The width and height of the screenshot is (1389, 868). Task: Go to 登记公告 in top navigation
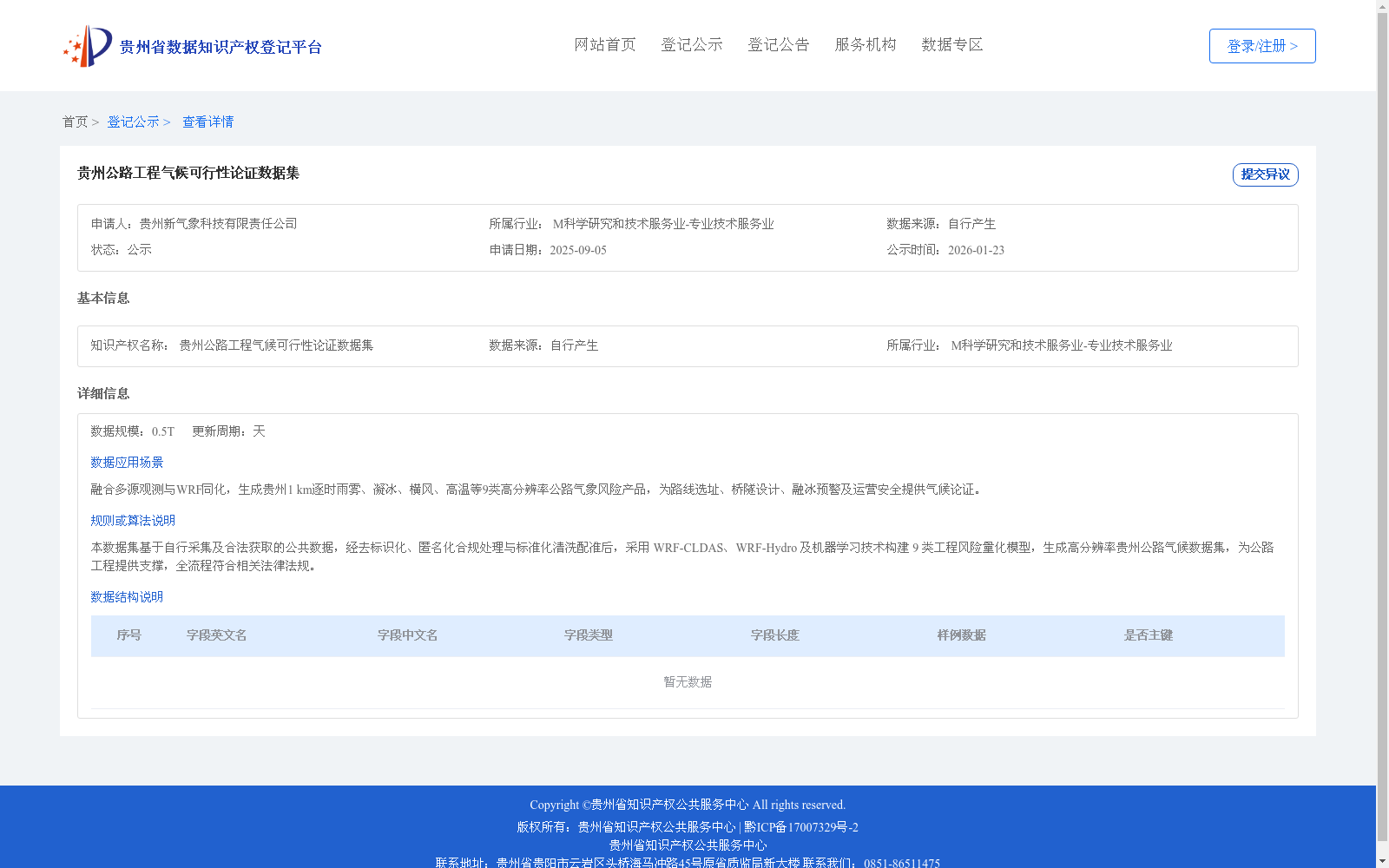click(x=779, y=44)
